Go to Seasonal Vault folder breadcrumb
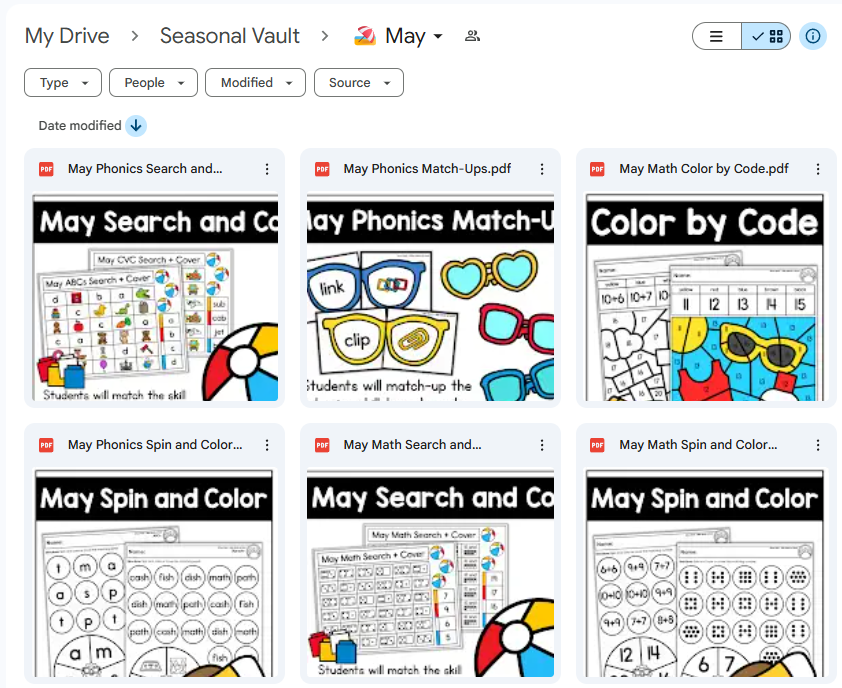The width and height of the screenshot is (842, 688). click(x=230, y=36)
